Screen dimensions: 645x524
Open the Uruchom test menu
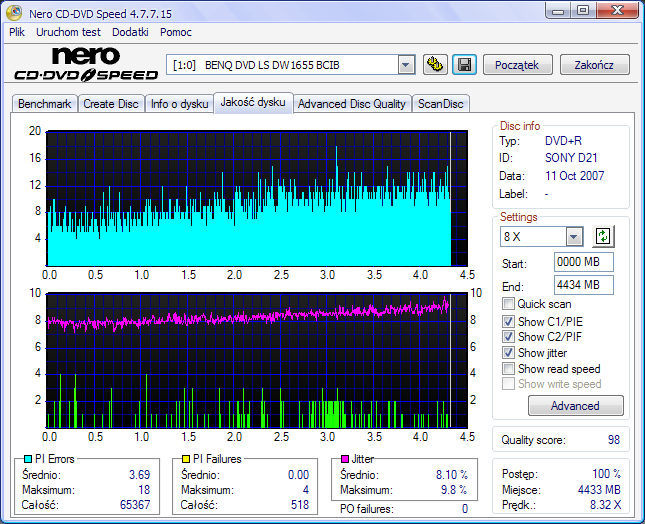pos(68,32)
